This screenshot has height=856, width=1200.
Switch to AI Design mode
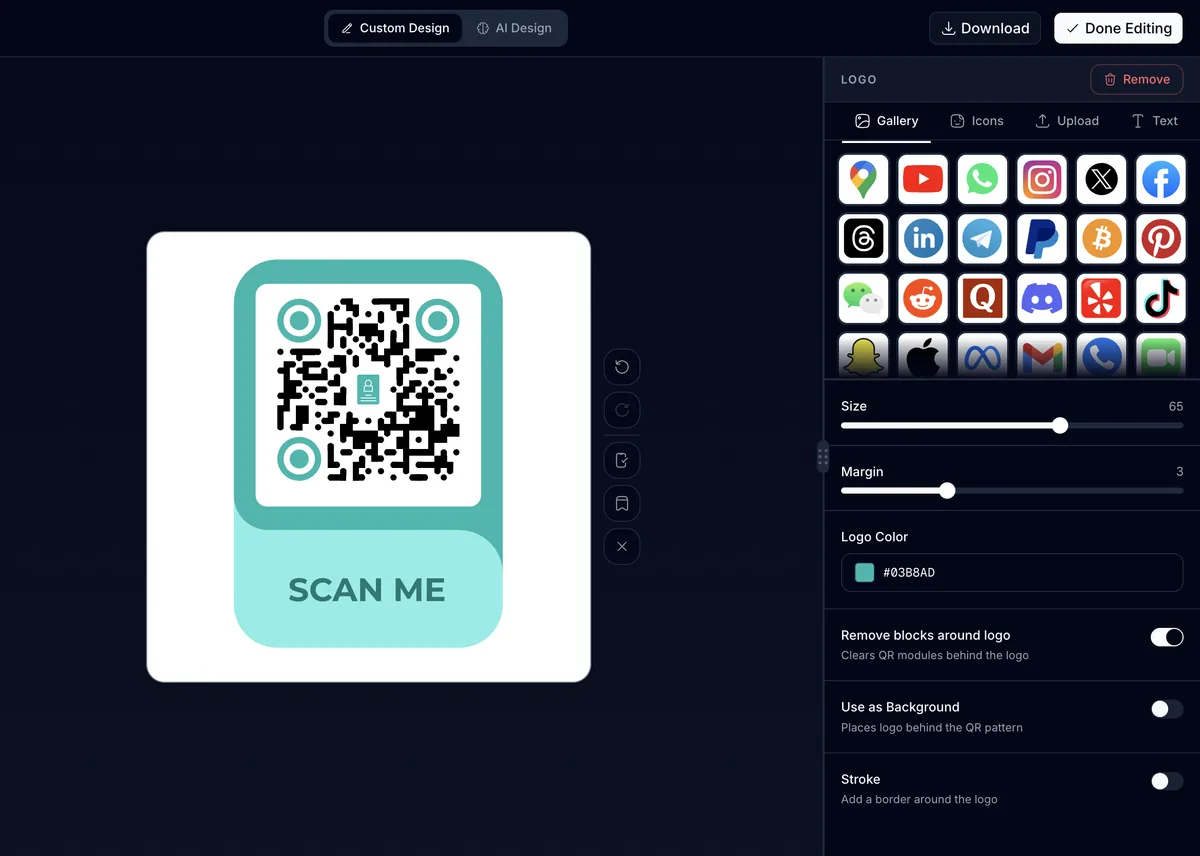click(x=514, y=28)
